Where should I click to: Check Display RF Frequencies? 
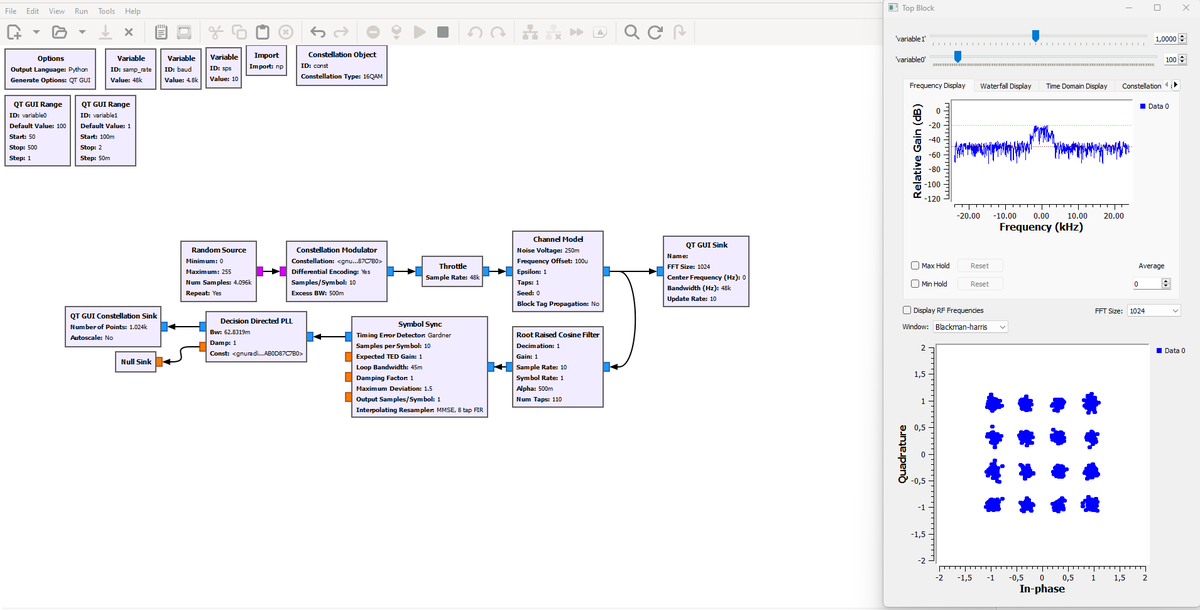907,310
